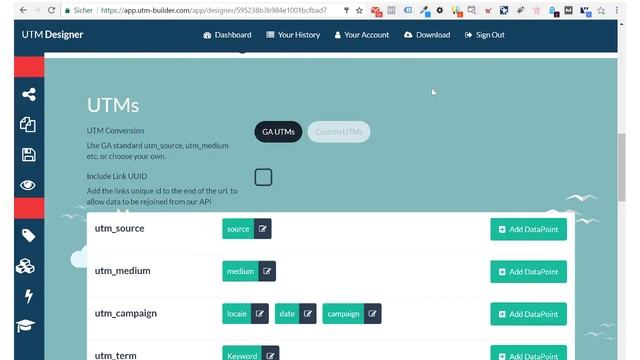Edit the medium datapoint pencil icon

(x=267, y=271)
